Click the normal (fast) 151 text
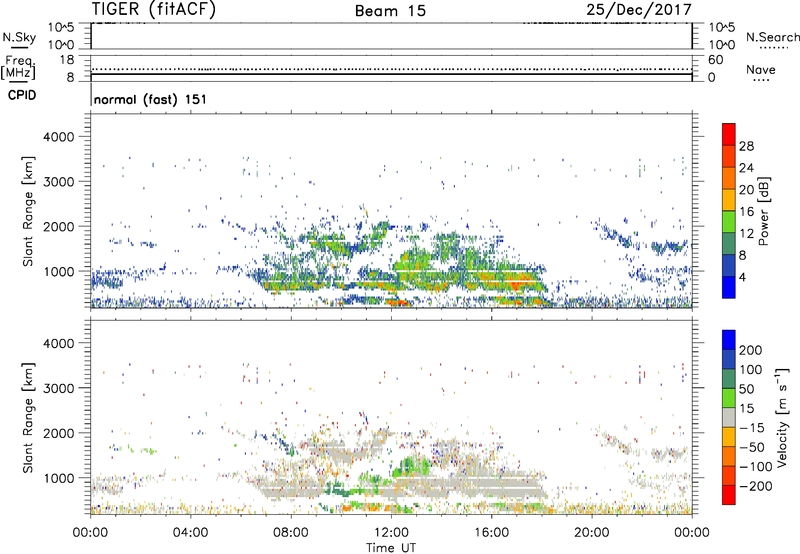The image size is (800, 554). [151, 99]
